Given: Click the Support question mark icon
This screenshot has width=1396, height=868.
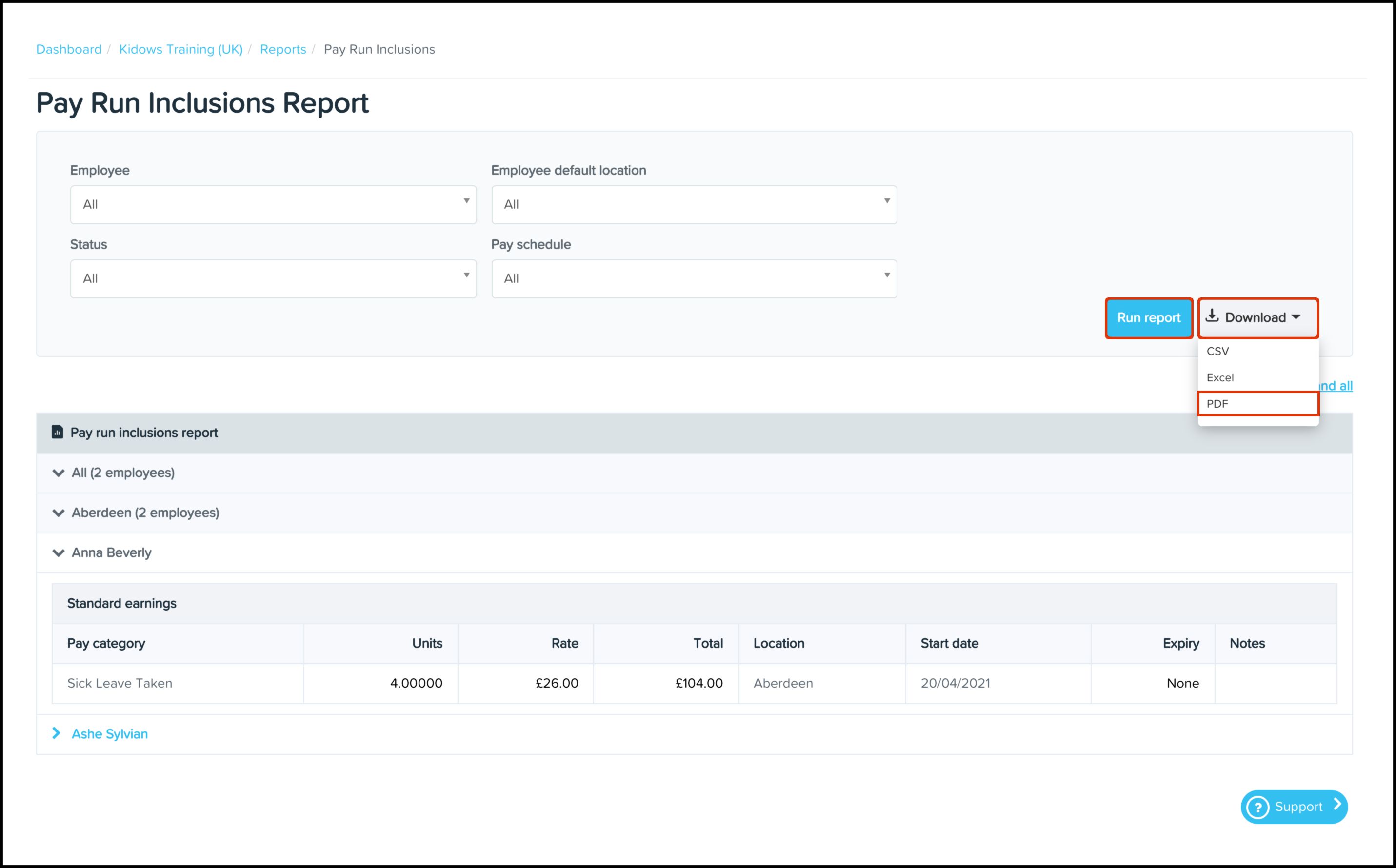Looking at the screenshot, I should pos(1257,807).
